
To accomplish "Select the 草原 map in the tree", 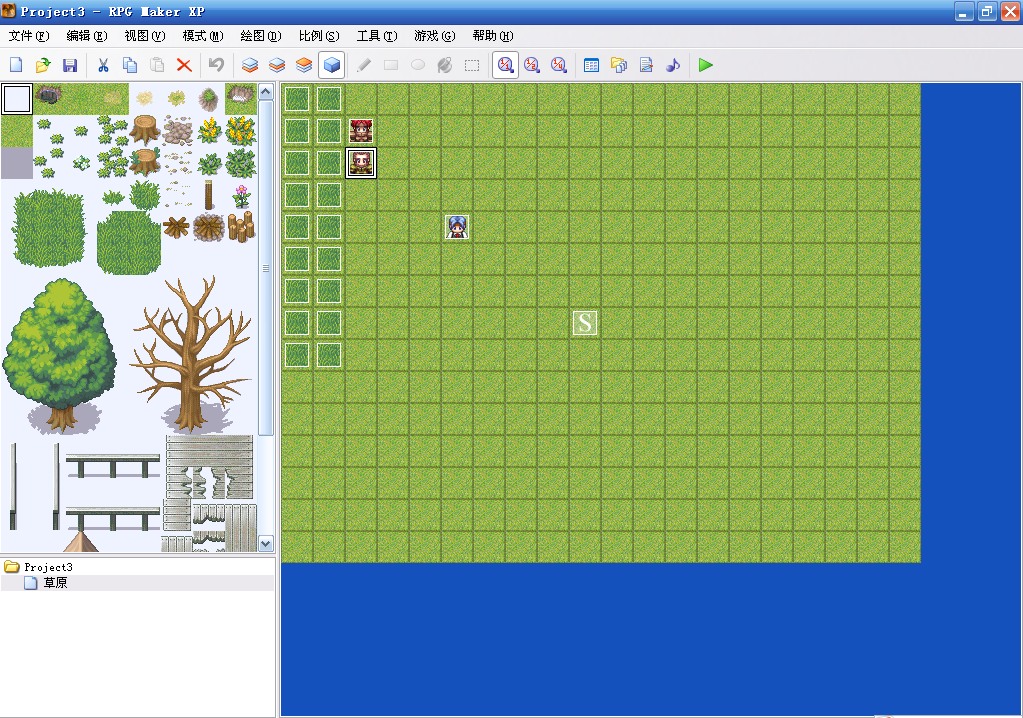I will (x=55, y=582).
